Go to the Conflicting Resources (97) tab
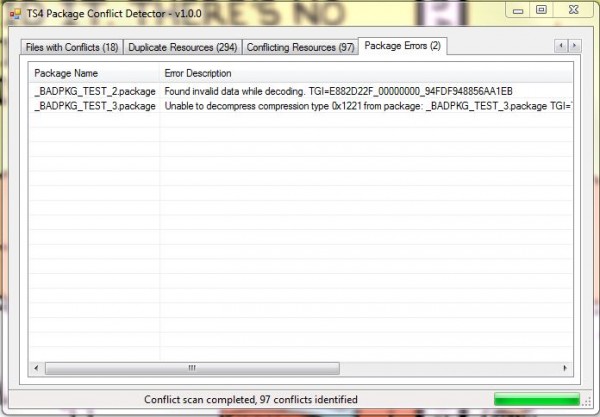 300,47
